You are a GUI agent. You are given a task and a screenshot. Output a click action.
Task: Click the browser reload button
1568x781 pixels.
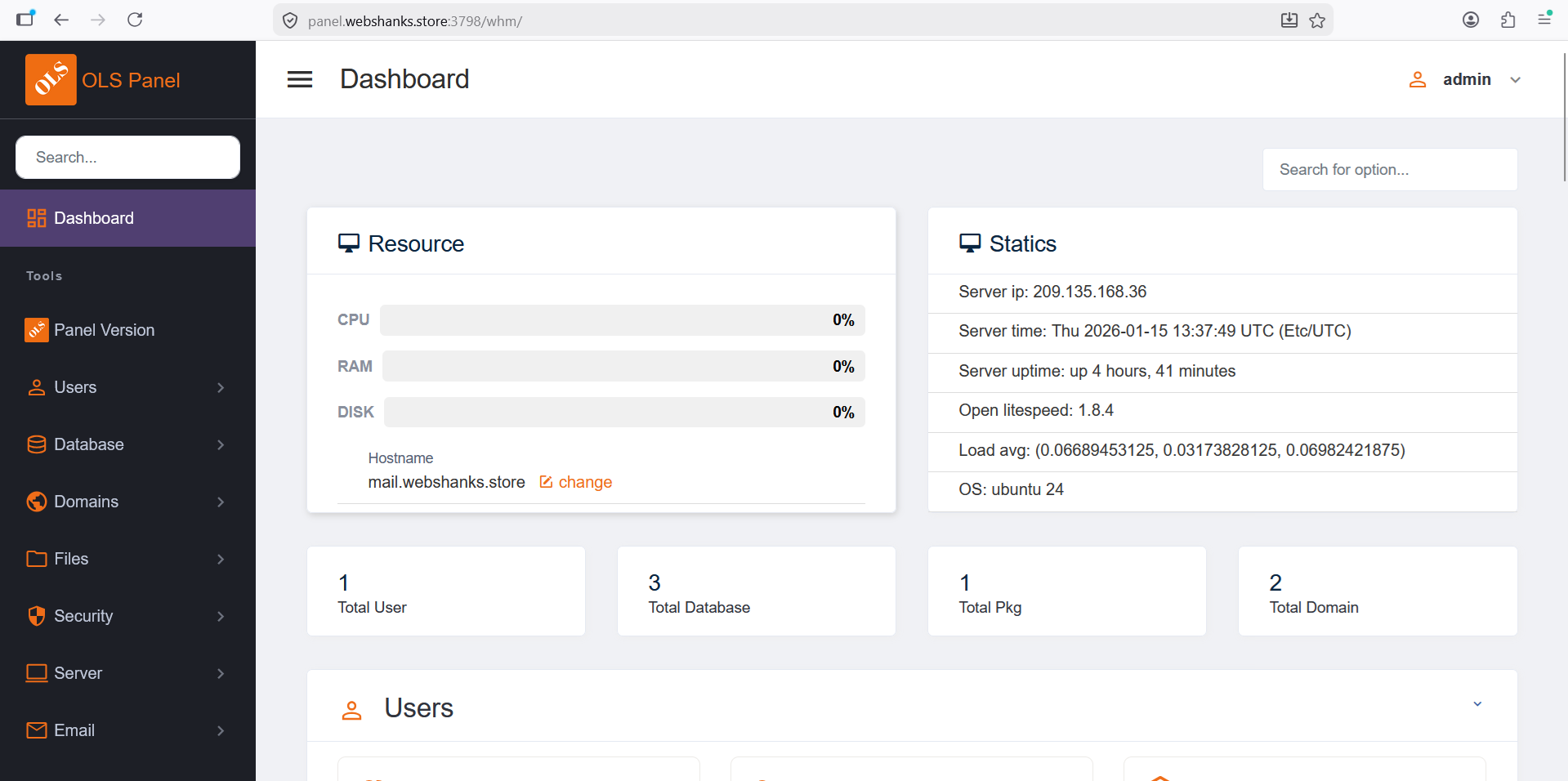point(135,20)
